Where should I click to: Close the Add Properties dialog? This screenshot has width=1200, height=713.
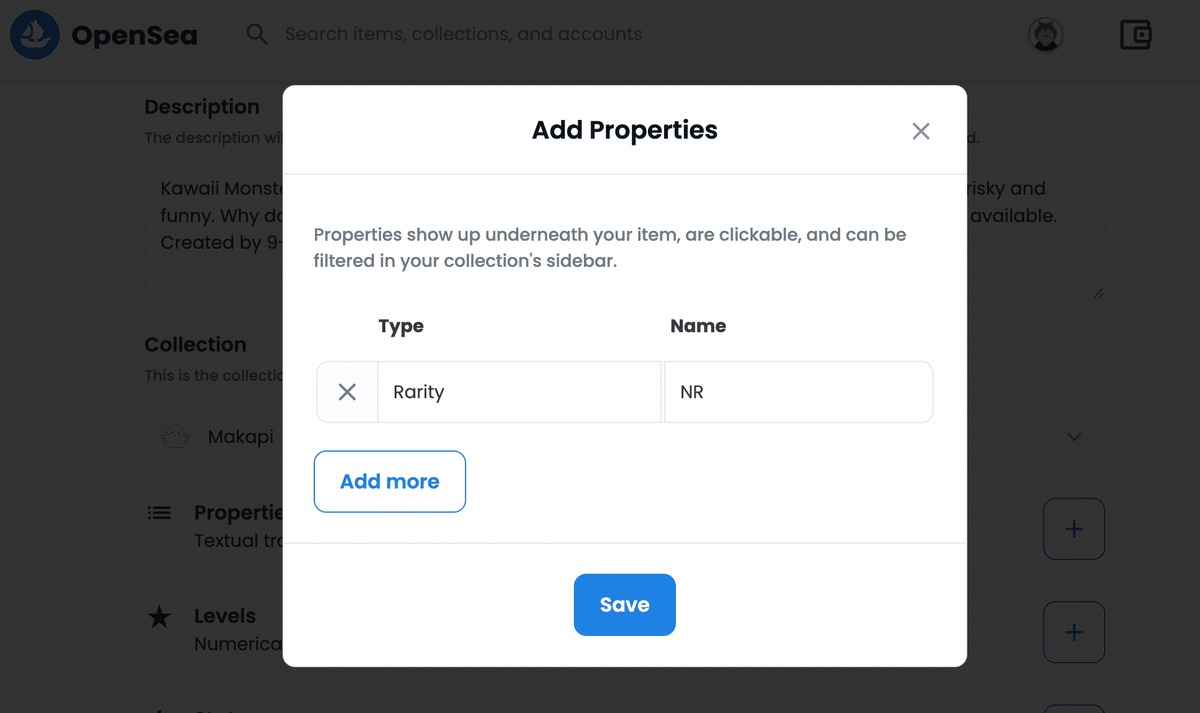coord(921,131)
